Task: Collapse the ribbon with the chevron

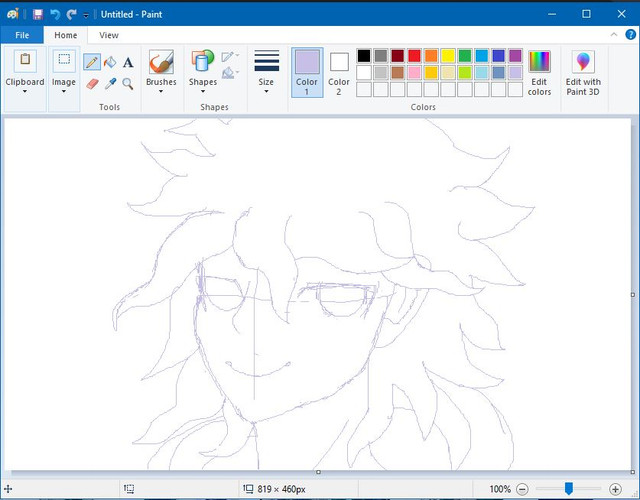Action: pos(614,35)
